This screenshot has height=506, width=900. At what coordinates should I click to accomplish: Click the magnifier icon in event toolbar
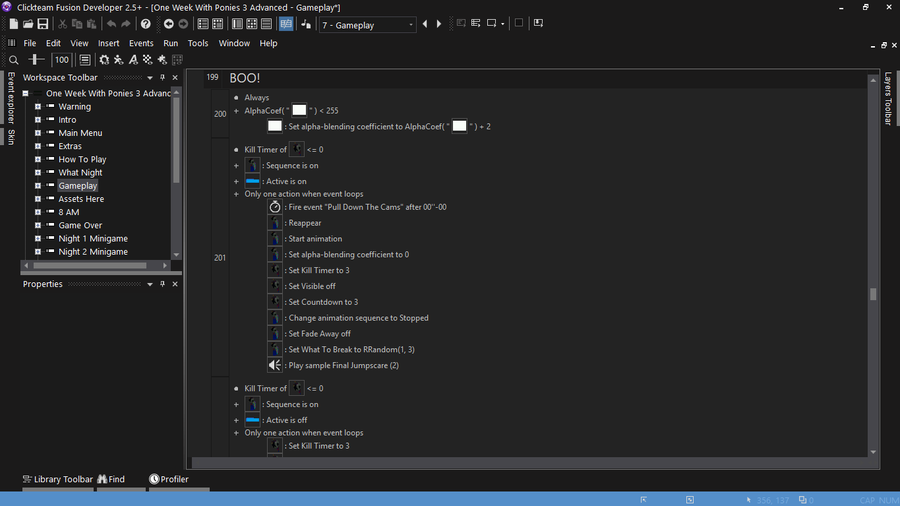tap(14, 60)
